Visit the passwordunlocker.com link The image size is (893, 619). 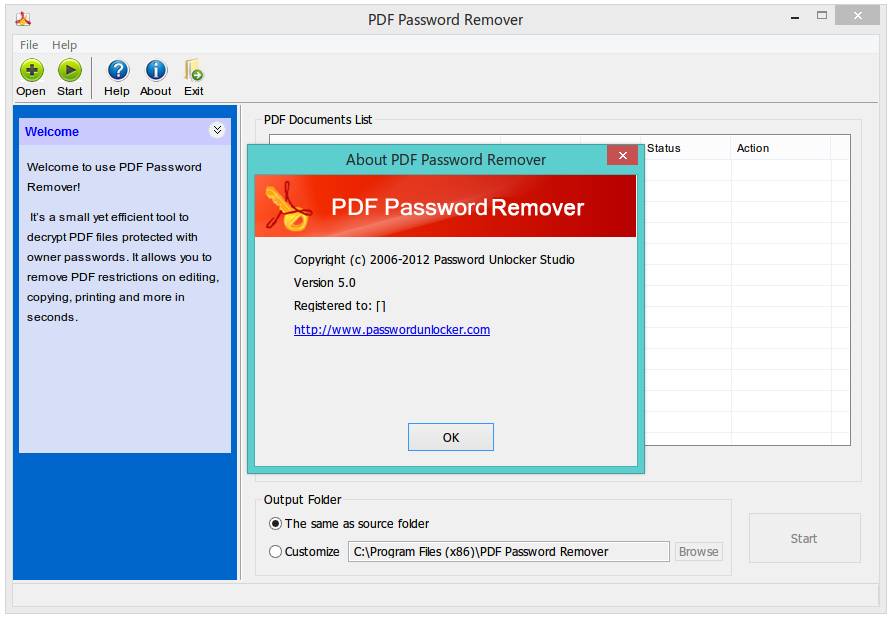pos(391,329)
